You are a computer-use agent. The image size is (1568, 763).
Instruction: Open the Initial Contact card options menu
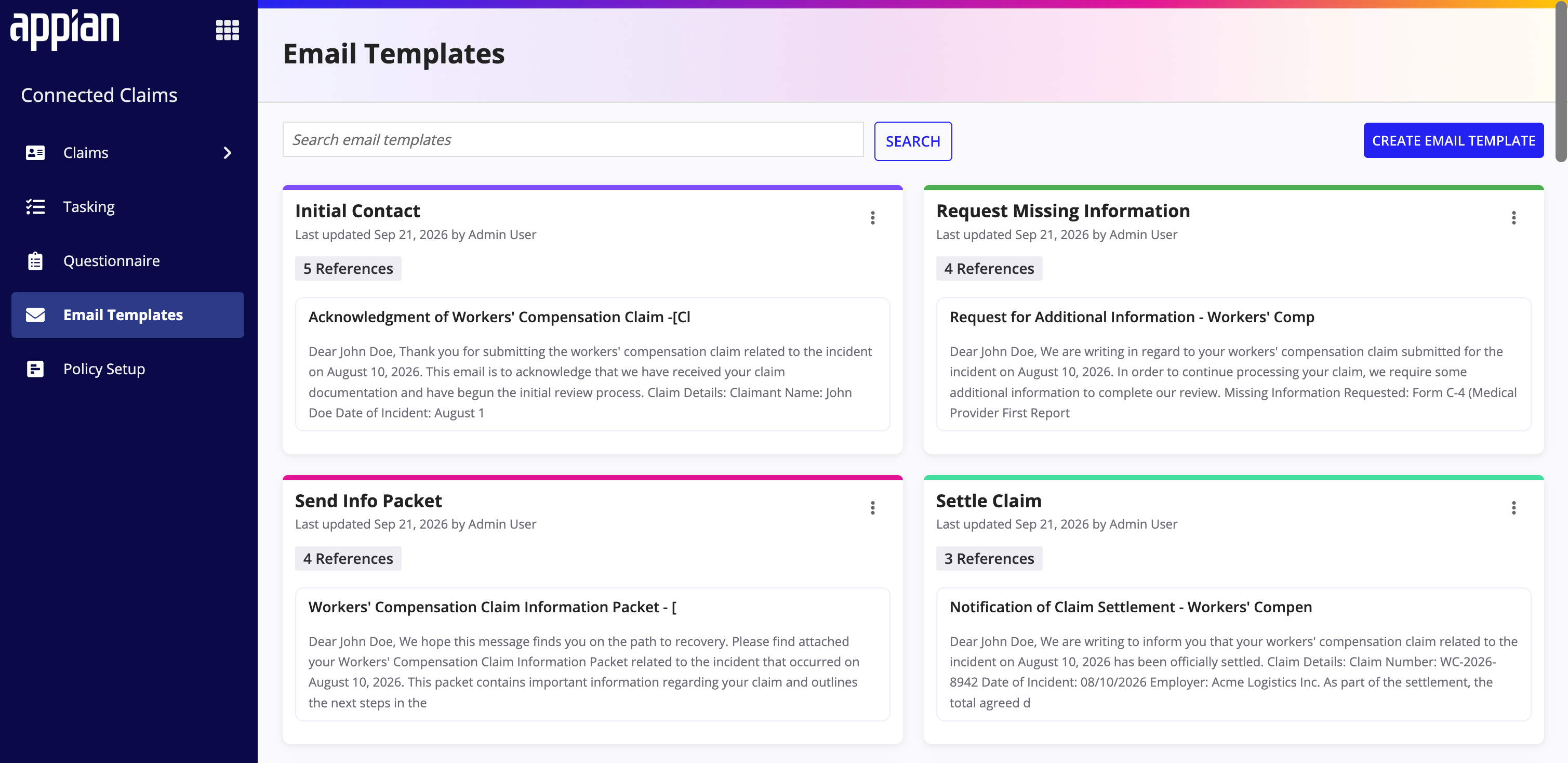click(872, 218)
